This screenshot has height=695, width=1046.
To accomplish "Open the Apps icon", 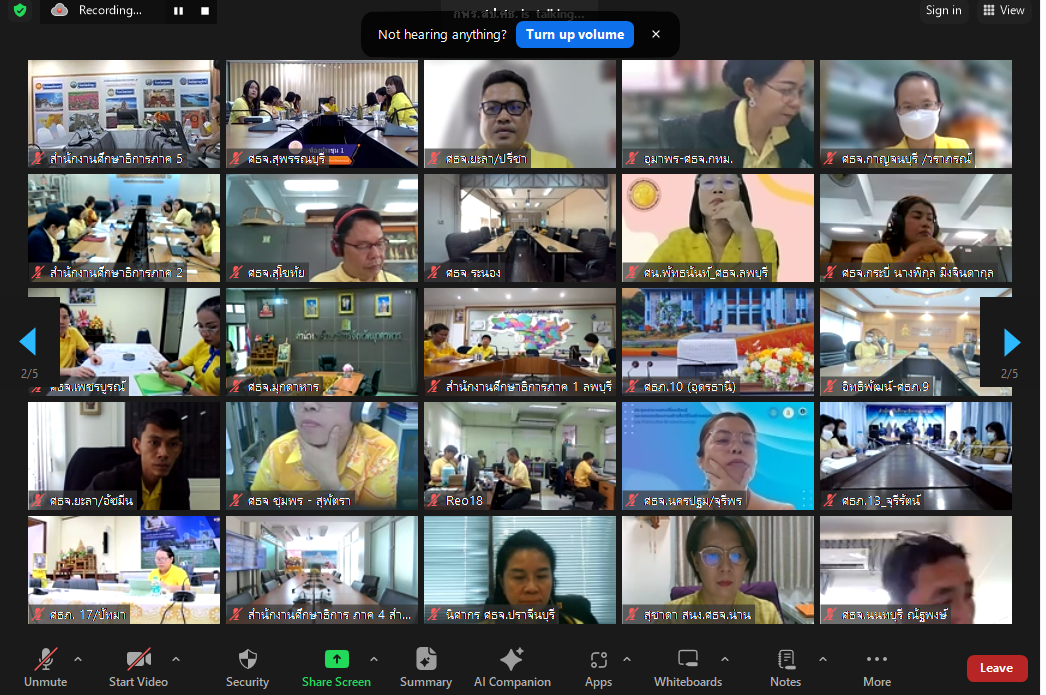I will 598,660.
